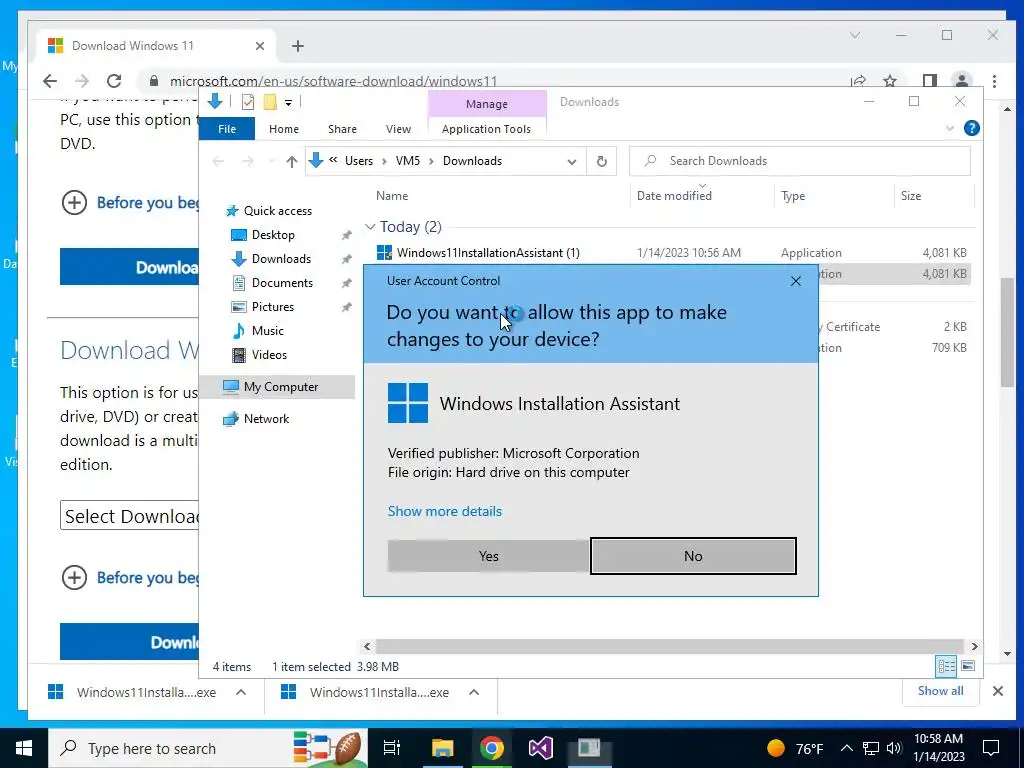Expand the ribbon with the chevron
1024x768 pixels.
click(950, 128)
